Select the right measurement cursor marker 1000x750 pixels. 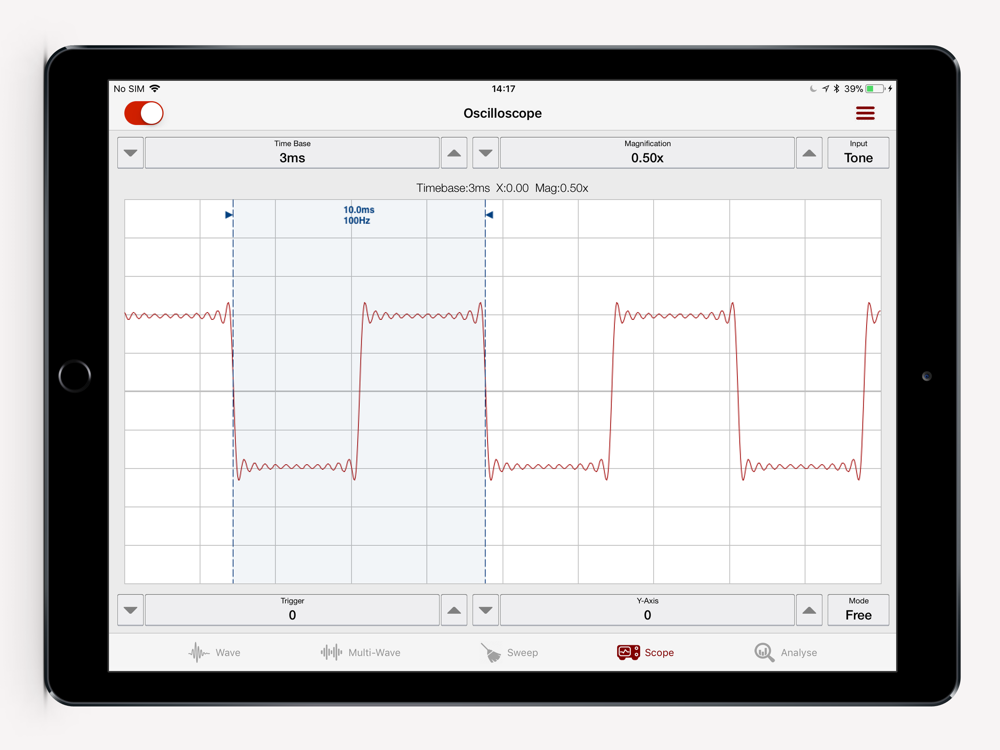[489, 215]
